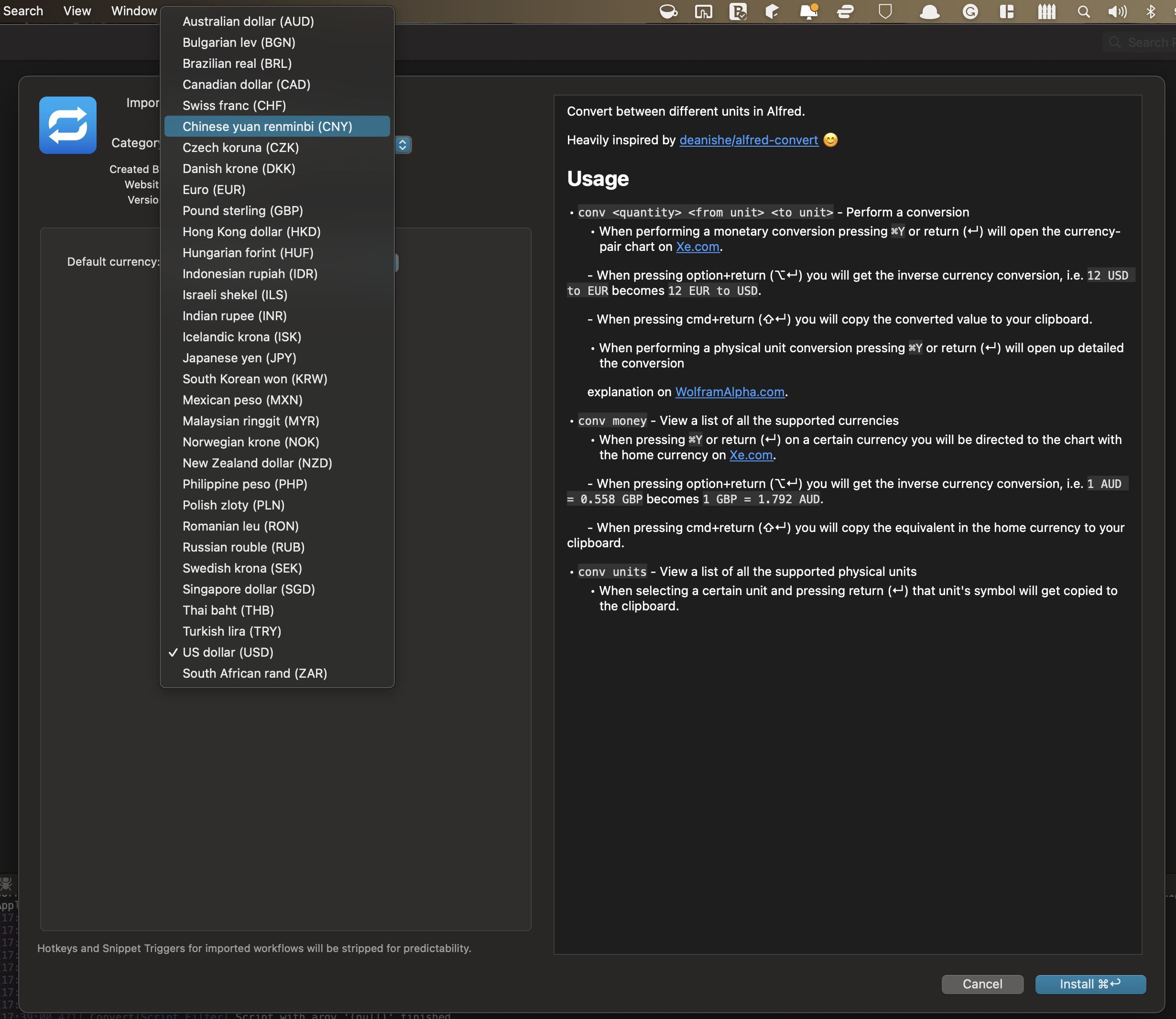Click the debugger bug icon
Viewport: 1176px width, 1019px height.
coord(6,883)
